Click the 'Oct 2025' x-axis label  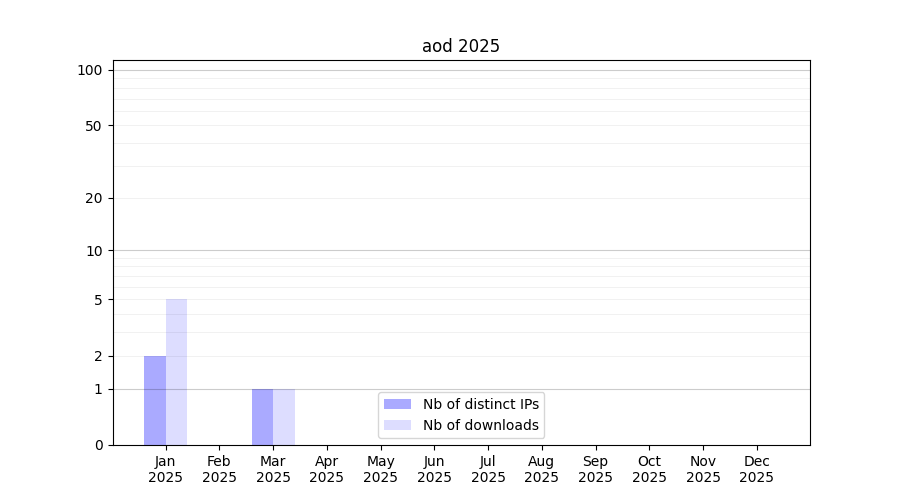point(649,469)
